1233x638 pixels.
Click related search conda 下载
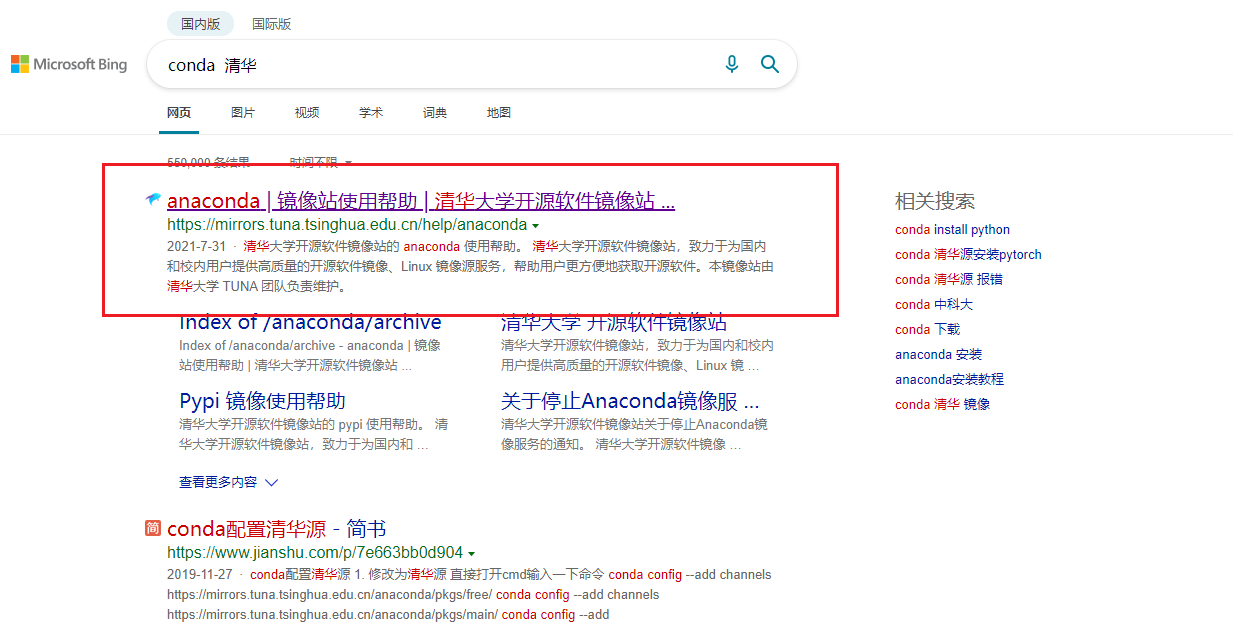pos(927,329)
